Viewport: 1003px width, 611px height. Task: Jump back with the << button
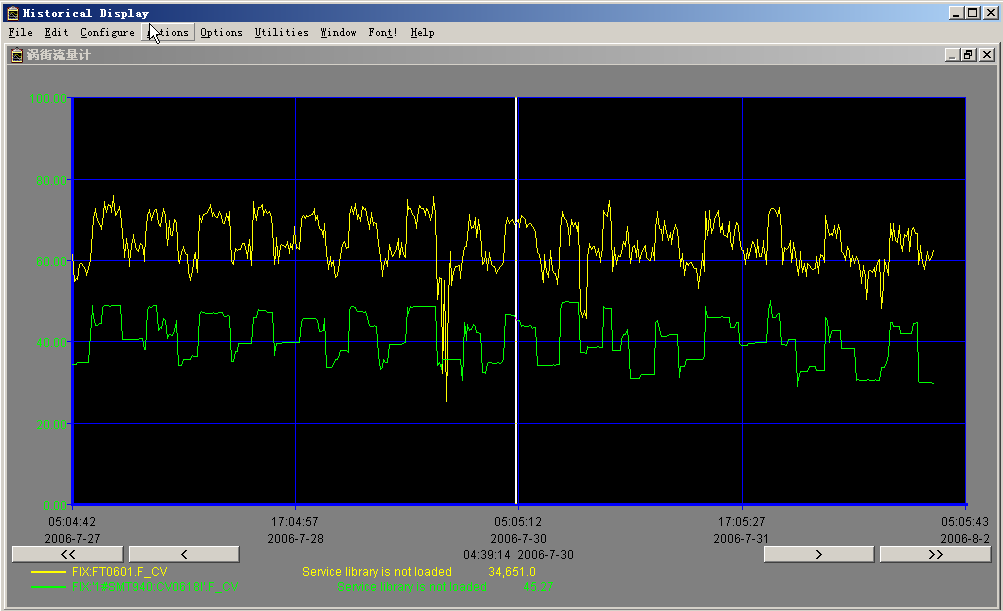click(x=67, y=554)
